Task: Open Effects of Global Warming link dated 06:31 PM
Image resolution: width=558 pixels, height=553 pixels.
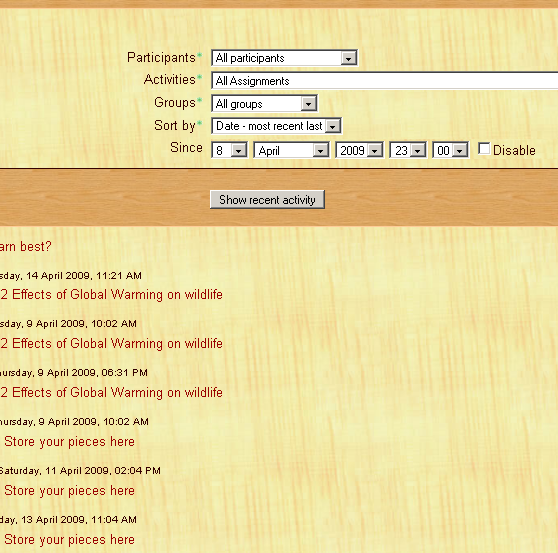Action: [111, 393]
